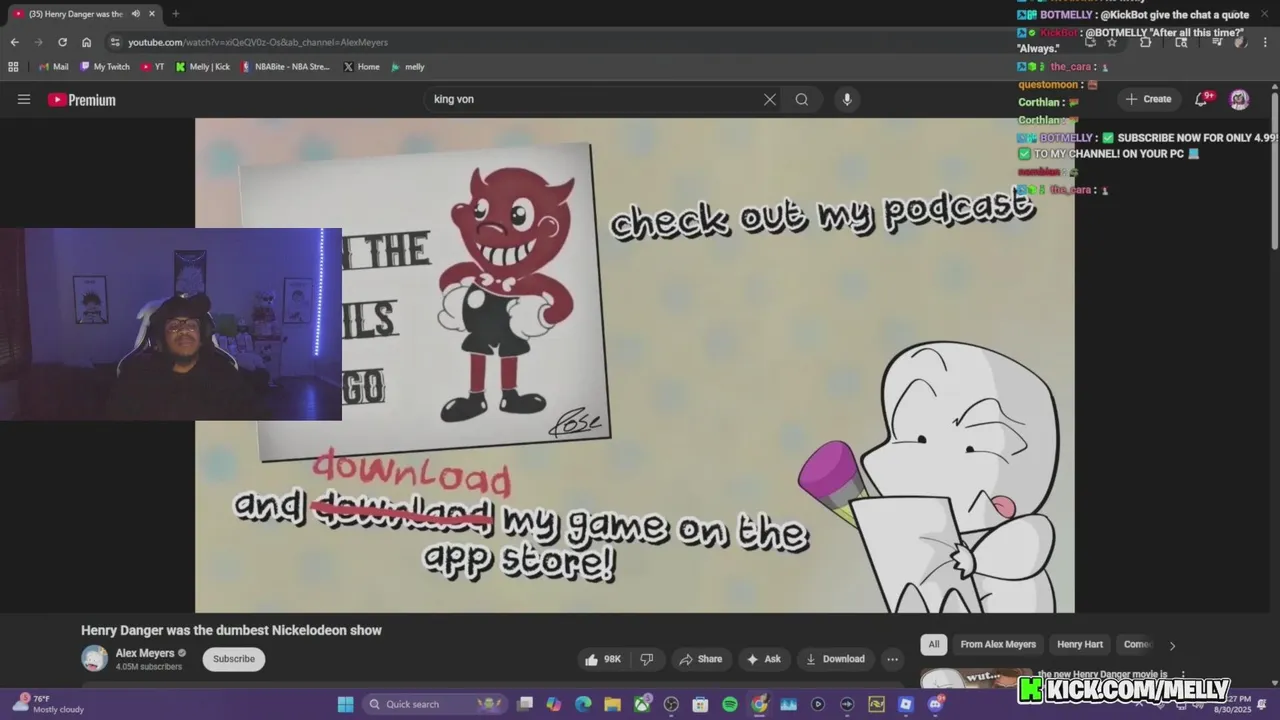Close the Henry Danger tab
This screenshot has width=1280, height=720.
[151, 14]
